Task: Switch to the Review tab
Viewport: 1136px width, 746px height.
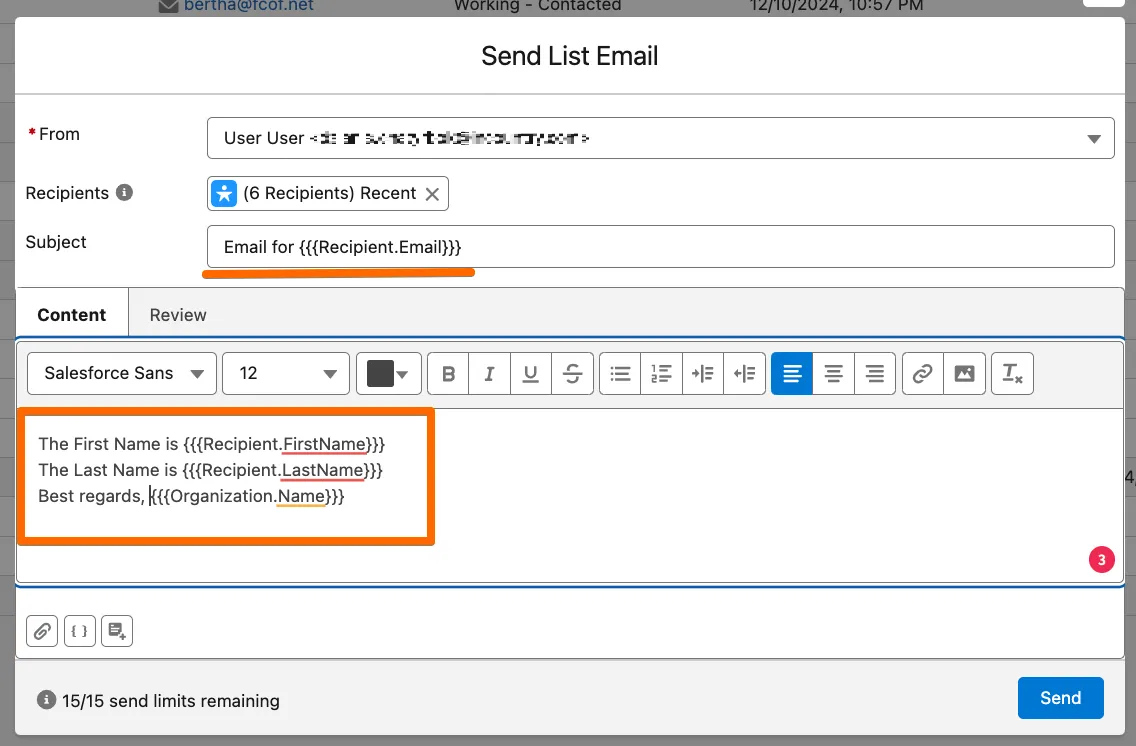Action: [178, 314]
